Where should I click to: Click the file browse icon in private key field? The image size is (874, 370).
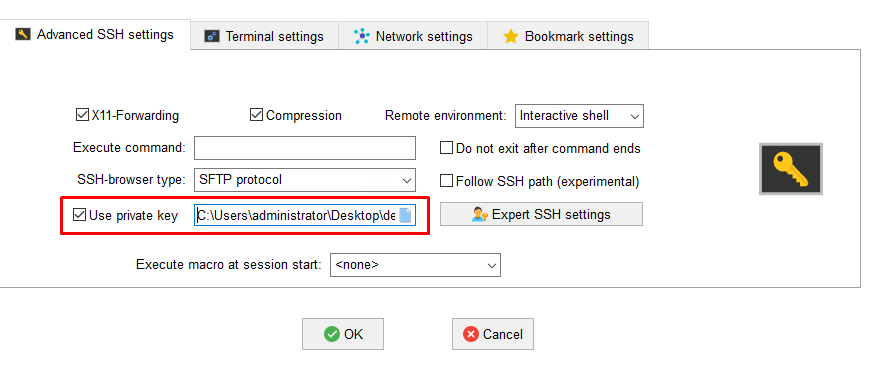point(405,216)
